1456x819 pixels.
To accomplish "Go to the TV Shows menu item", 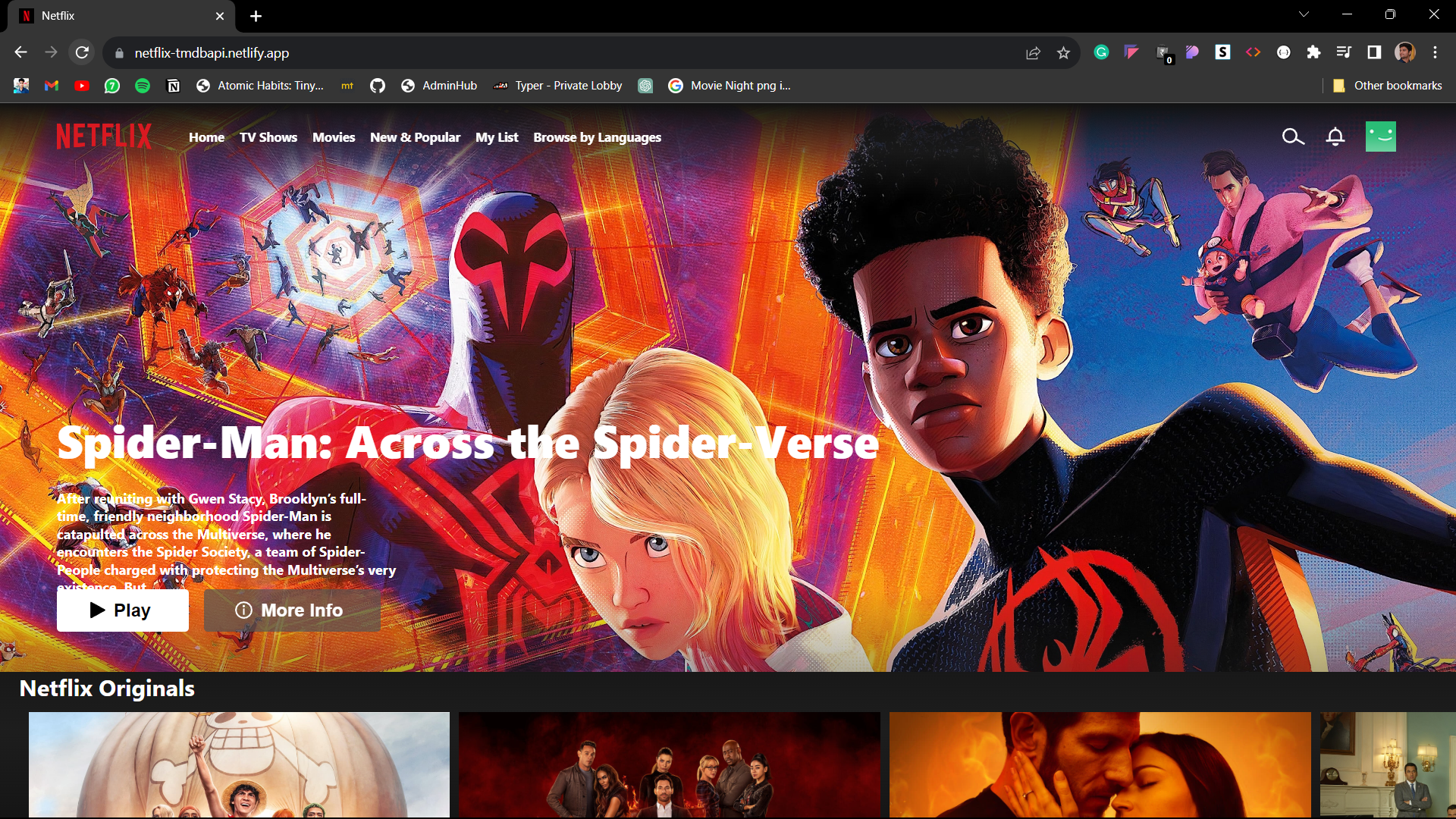I will [x=268, y=137].
